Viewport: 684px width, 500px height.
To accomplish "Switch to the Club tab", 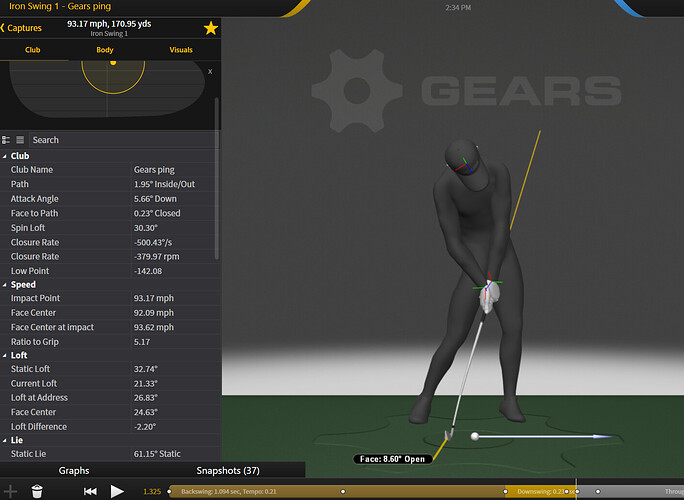I will (x=33, y=50).
